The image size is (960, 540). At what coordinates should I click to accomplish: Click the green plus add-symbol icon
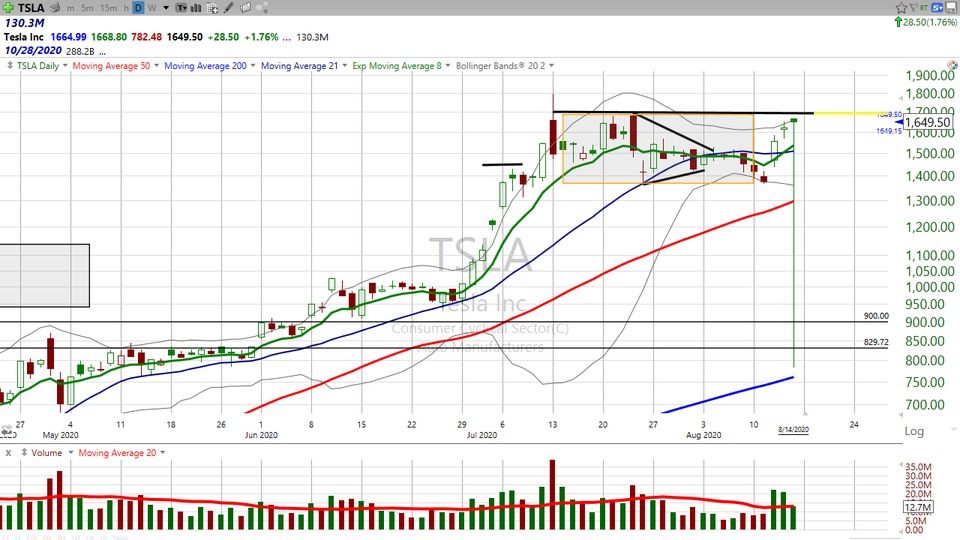tap(9, 7)
